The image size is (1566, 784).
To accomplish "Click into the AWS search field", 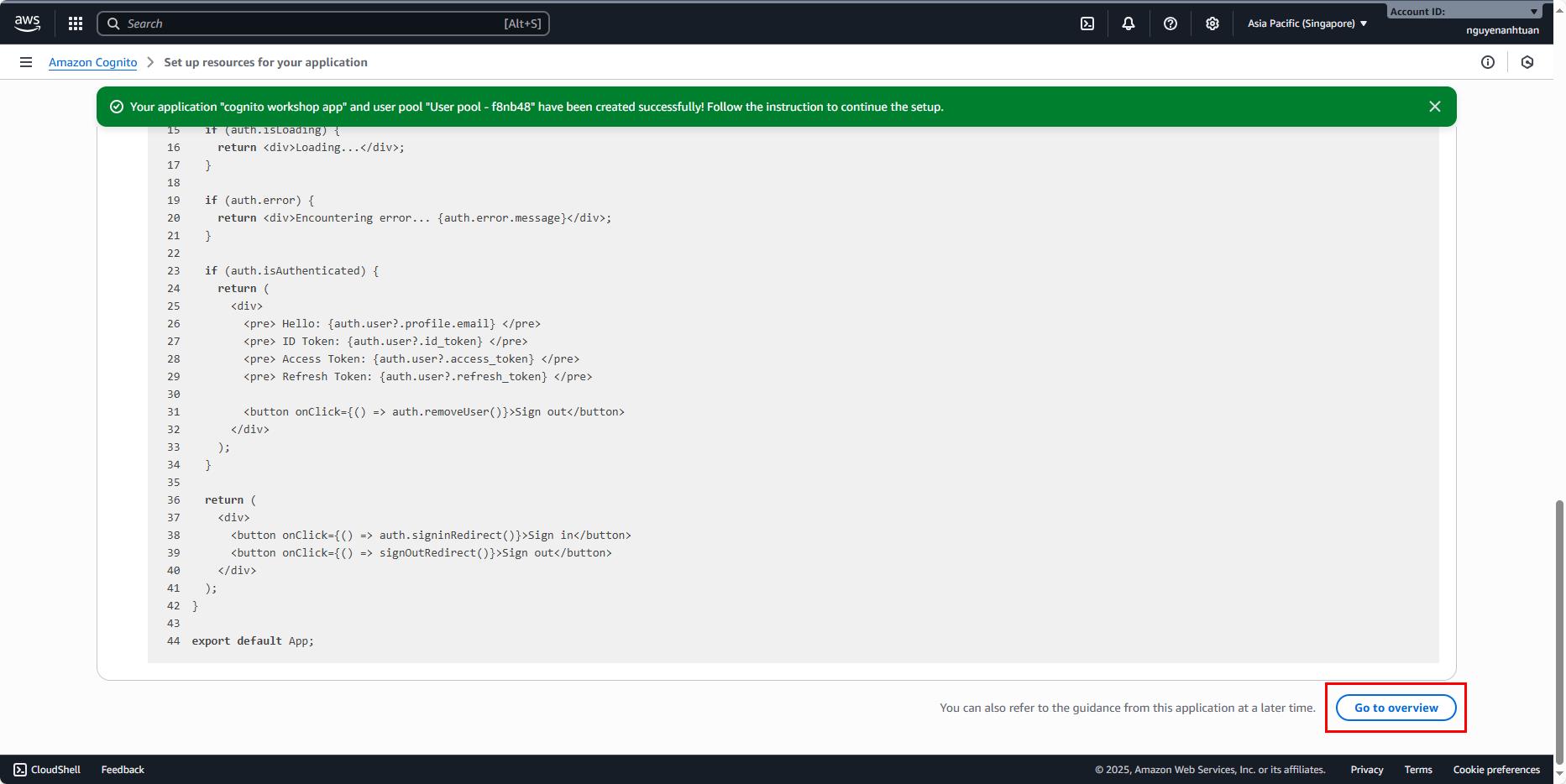I will point(323,24).
